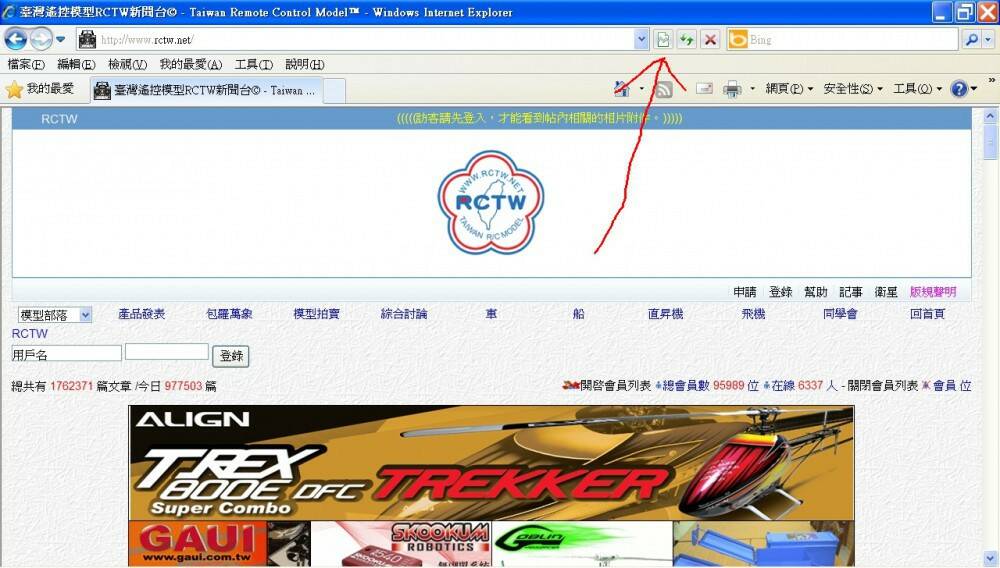1000x568 pixels.
Task: Go to the 同學會 section
Action: (840, 314)
